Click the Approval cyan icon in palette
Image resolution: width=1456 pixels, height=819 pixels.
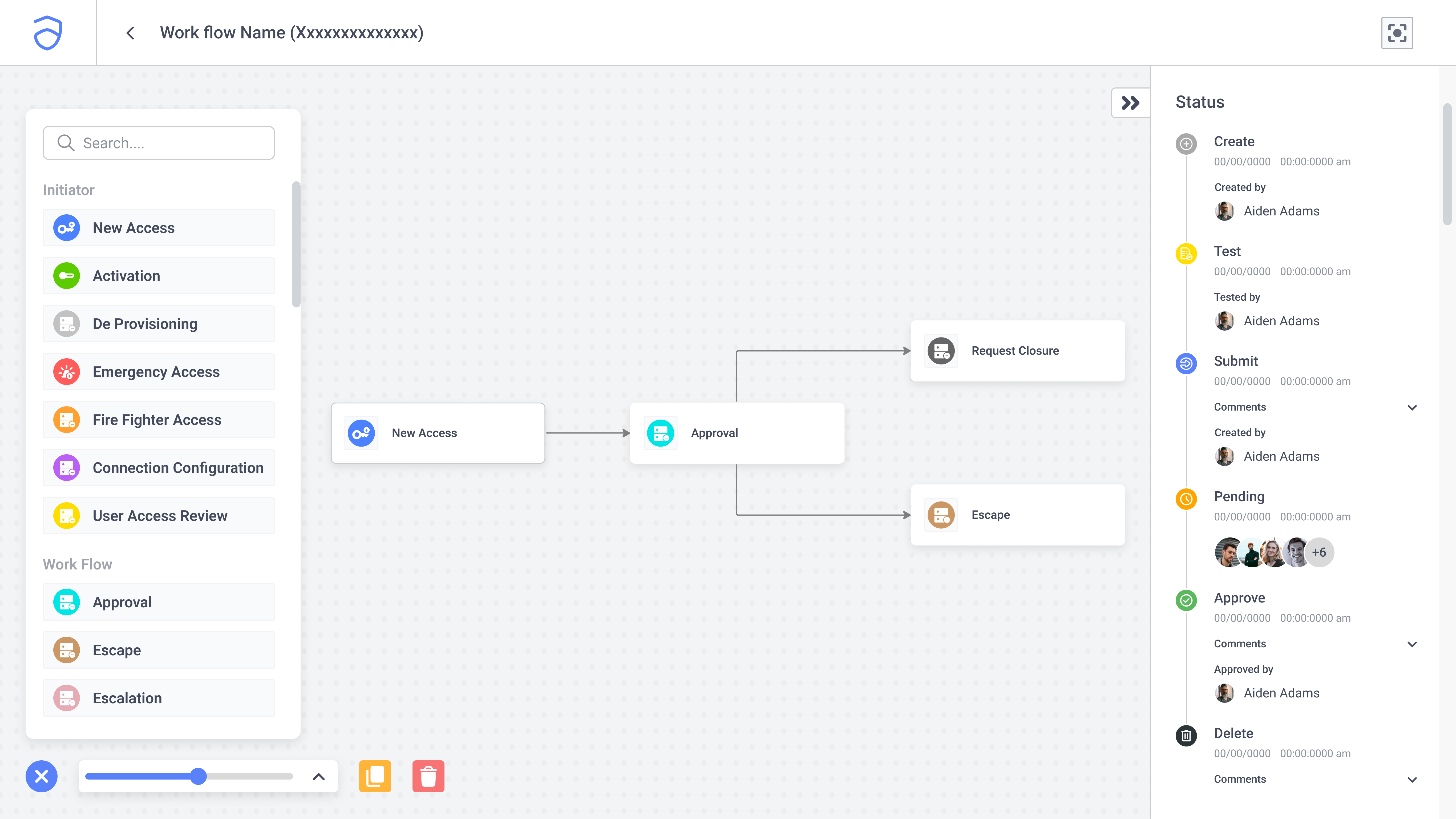(x=67, y=602)
